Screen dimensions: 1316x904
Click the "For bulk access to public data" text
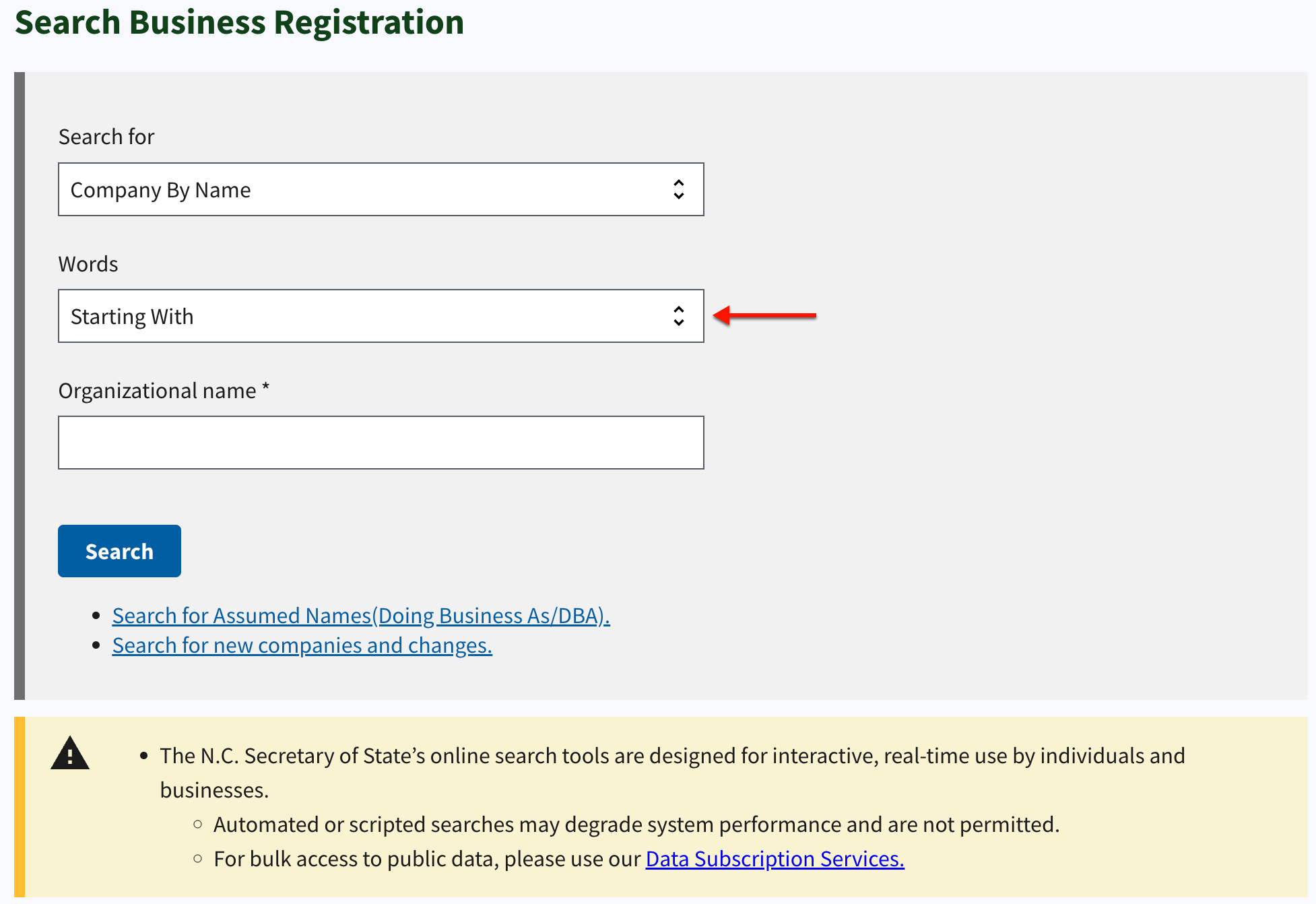(356, 859)
